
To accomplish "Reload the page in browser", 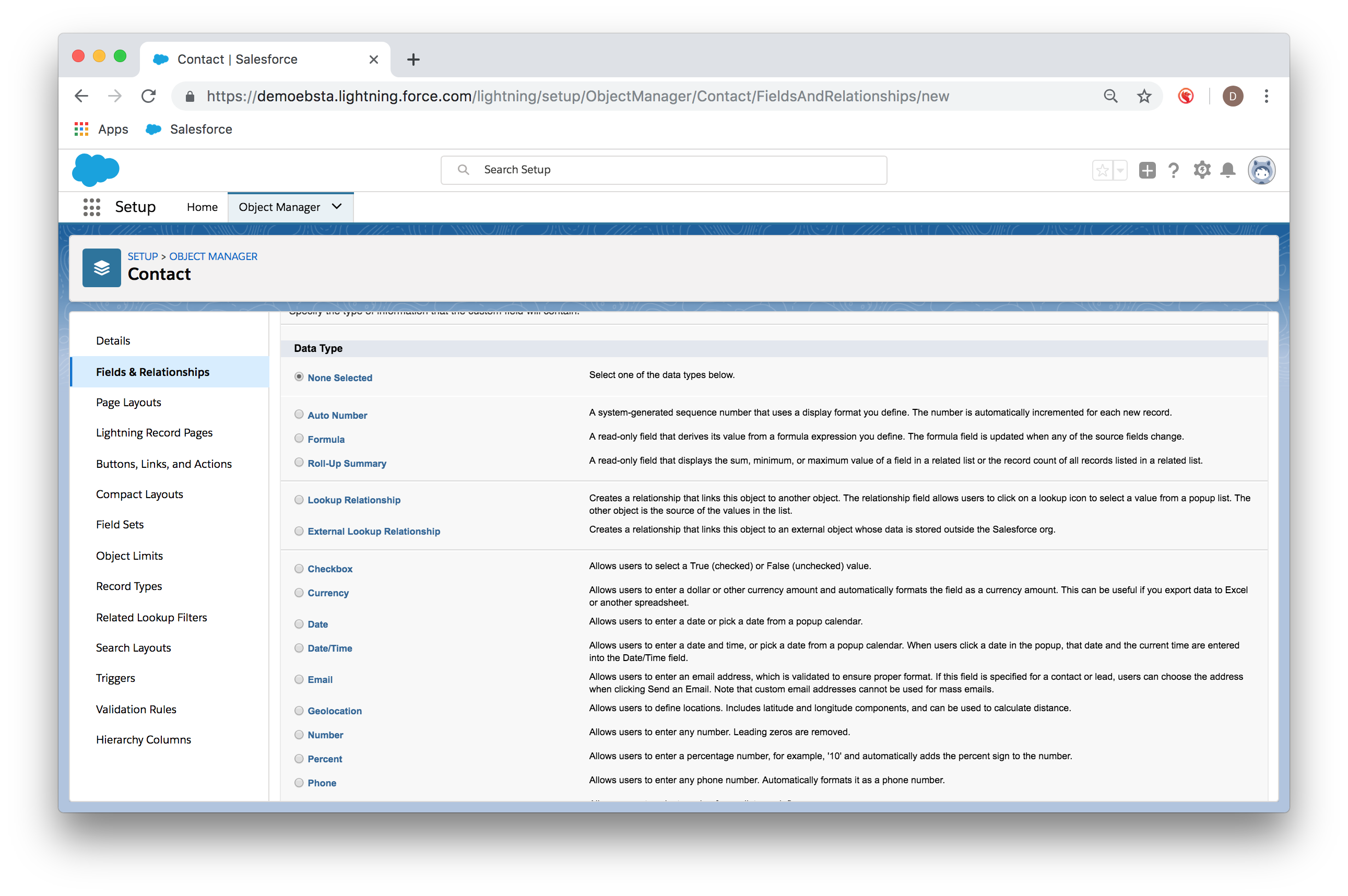I will click(148, 96).
